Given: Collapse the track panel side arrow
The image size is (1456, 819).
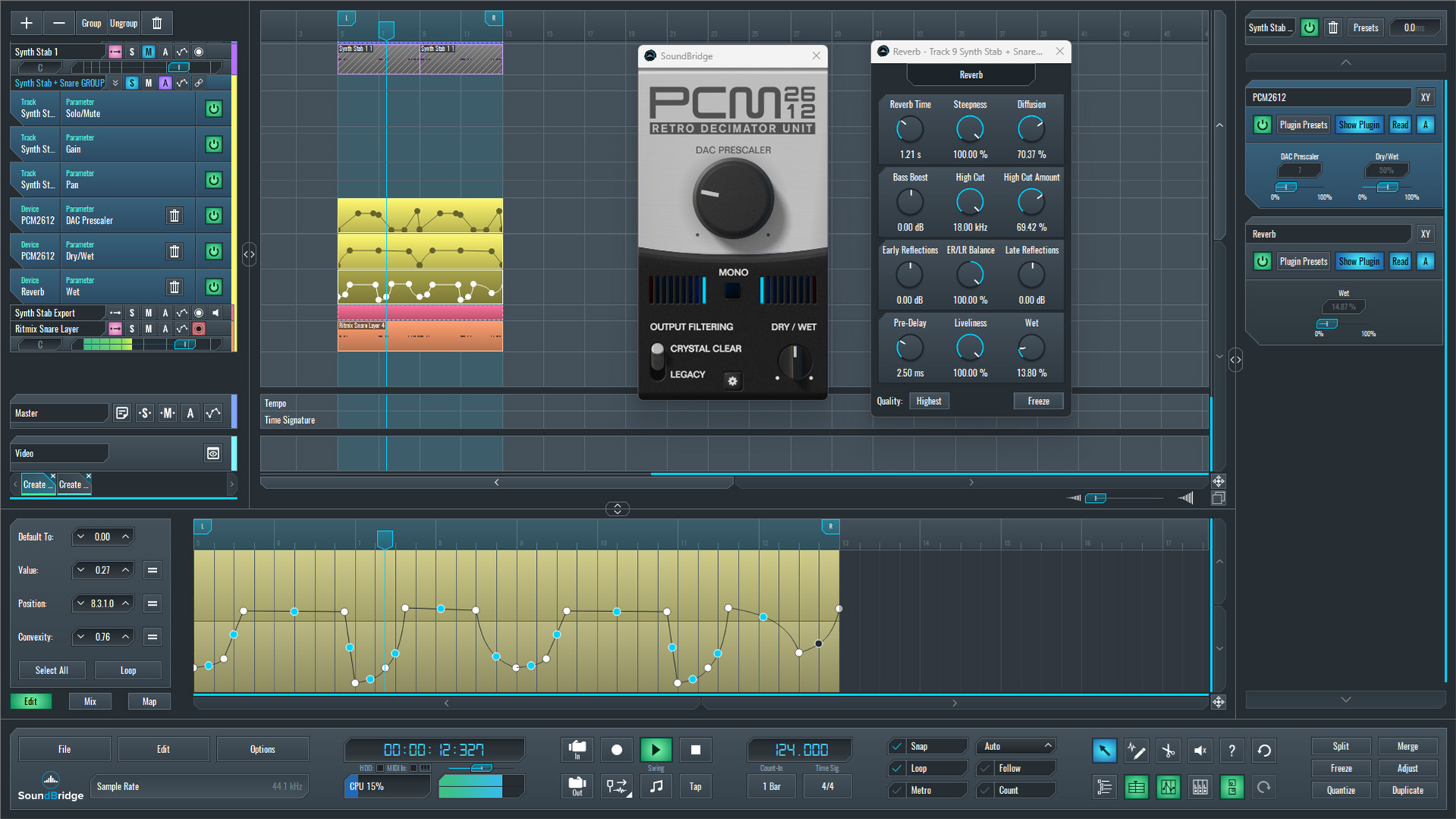Looking at the screenshot, I should coord(249,255).
